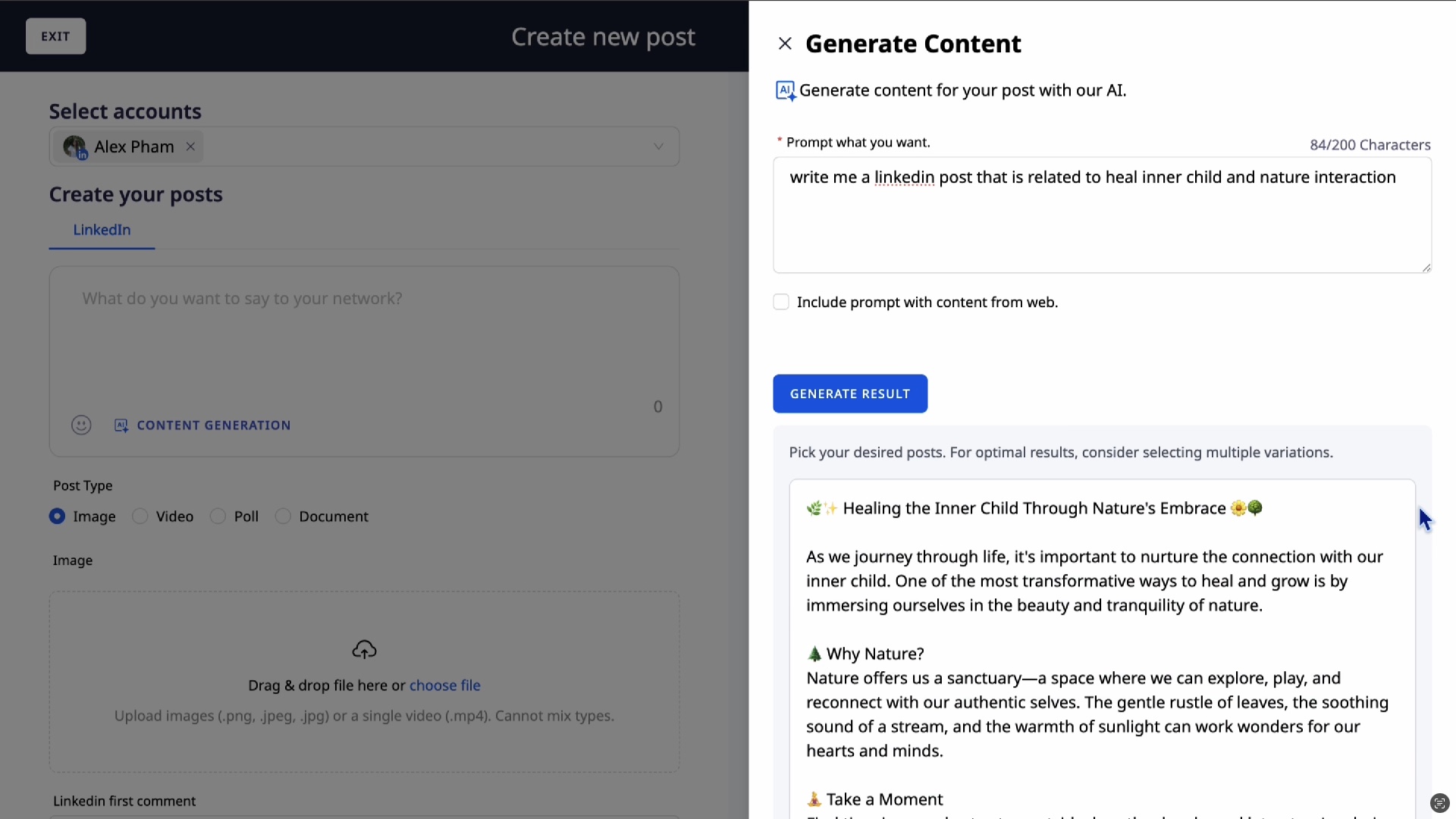Open the chat widget icon at bottom right
Viewport: 1456px width, 819px height.
pyautogui.click(x=1439, y=803)
